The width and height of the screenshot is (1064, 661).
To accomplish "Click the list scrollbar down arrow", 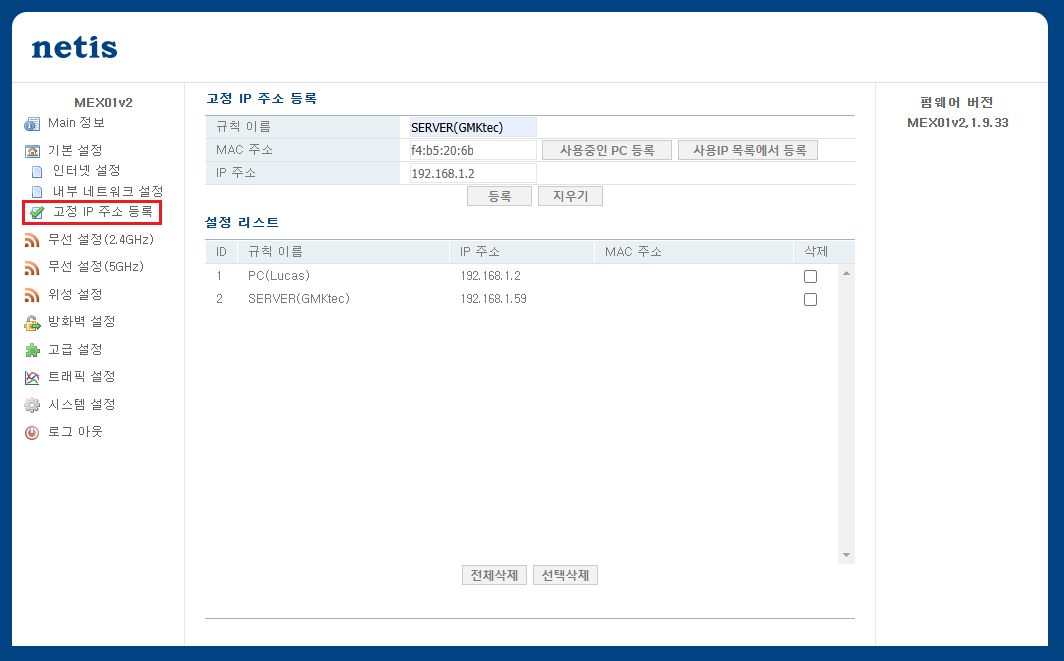I will pyautogui.click(x=846, y=555).
